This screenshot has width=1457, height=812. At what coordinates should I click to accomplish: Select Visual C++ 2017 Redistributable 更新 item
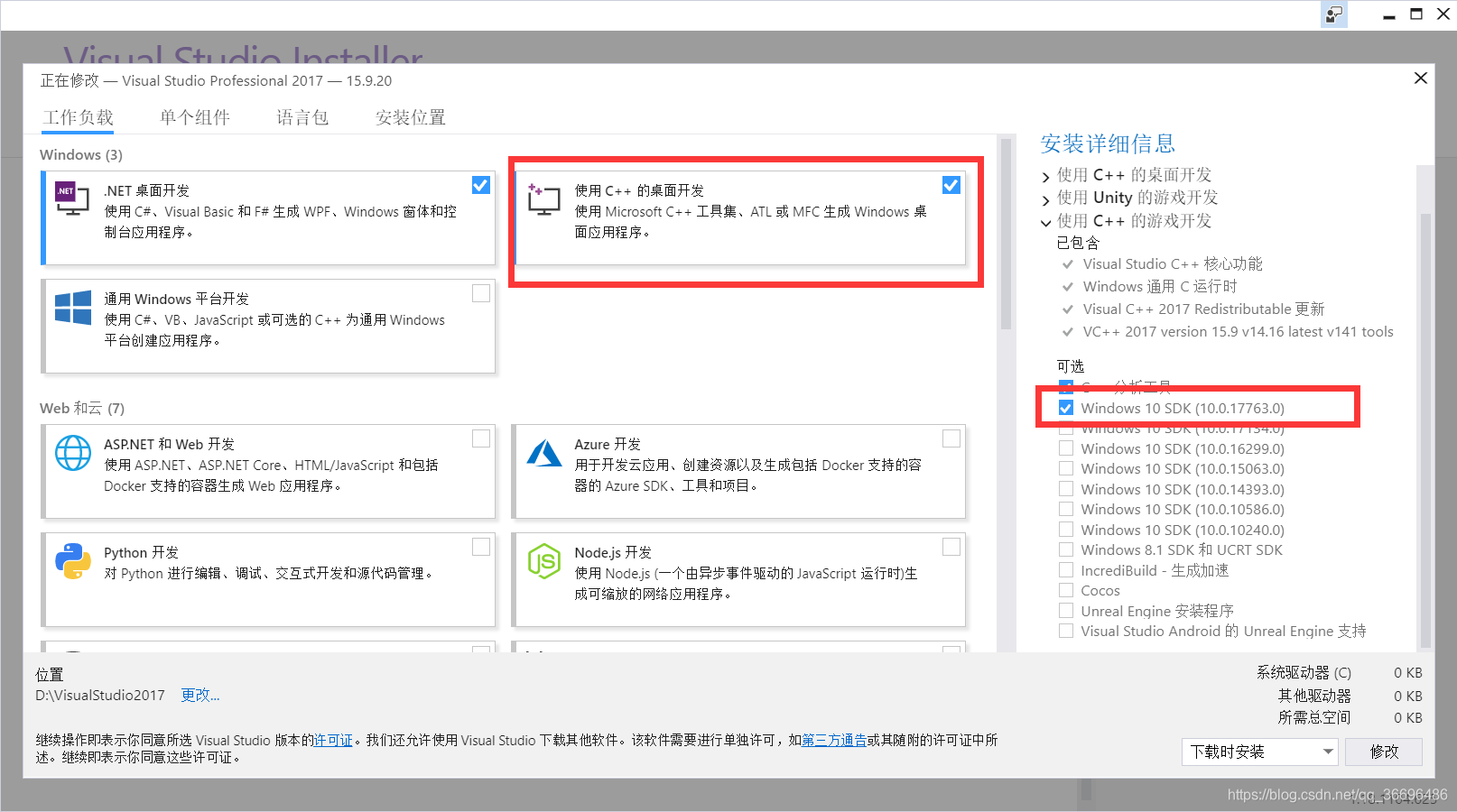[x=1203, y=309]
